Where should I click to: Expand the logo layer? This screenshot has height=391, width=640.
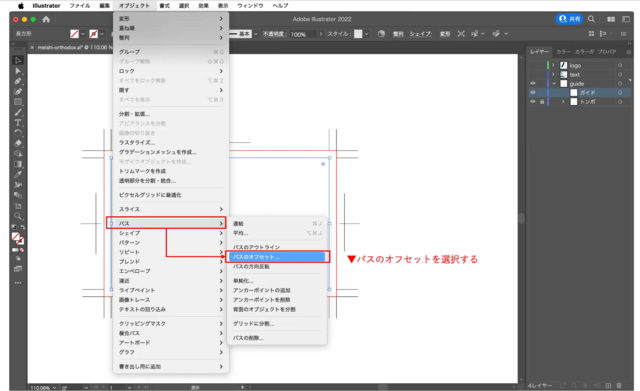553,65
